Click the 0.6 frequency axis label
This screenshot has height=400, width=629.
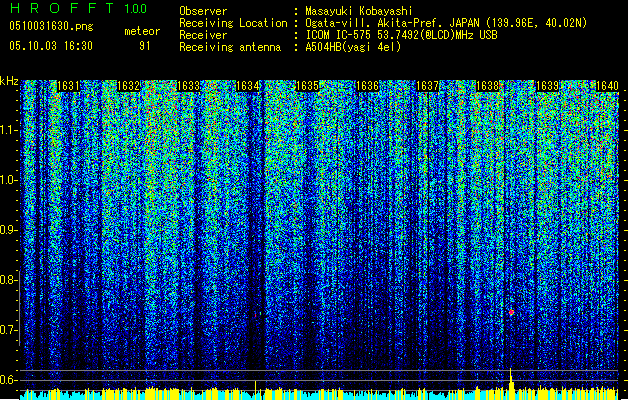(x=9, y=379)
